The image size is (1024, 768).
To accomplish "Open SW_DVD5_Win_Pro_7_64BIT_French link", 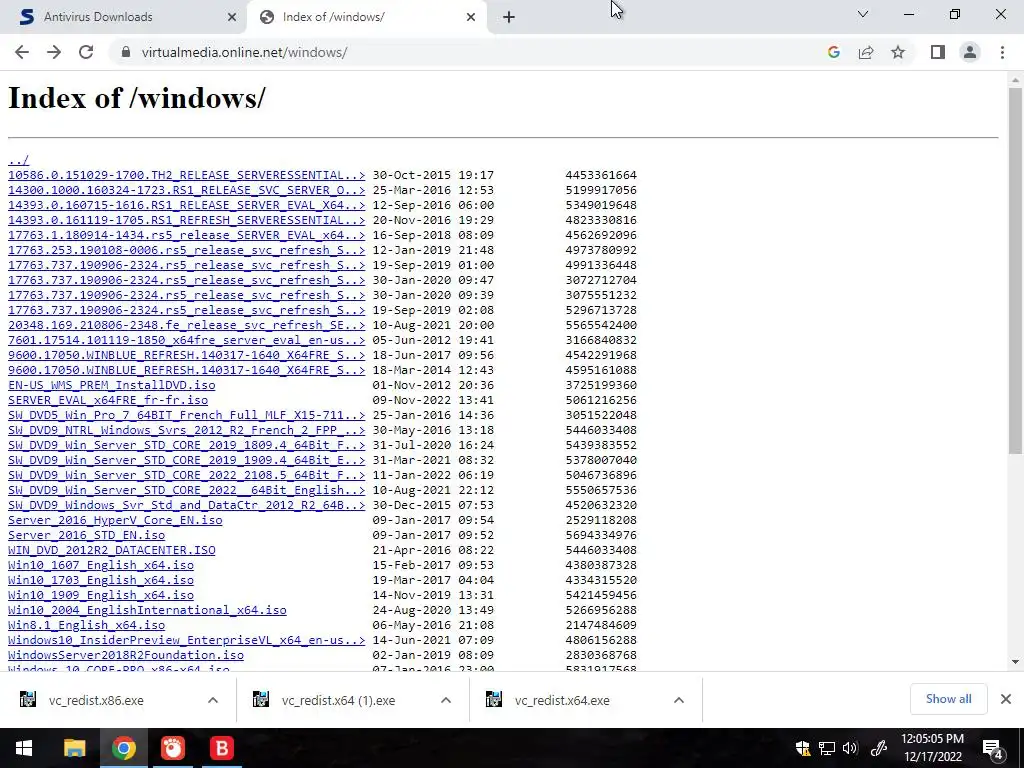I will 186,415.
